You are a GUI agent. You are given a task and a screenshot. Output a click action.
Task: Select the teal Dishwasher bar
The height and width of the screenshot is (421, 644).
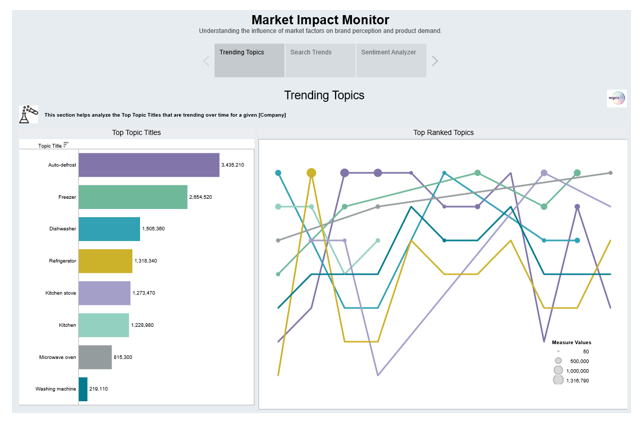point(109,229)
